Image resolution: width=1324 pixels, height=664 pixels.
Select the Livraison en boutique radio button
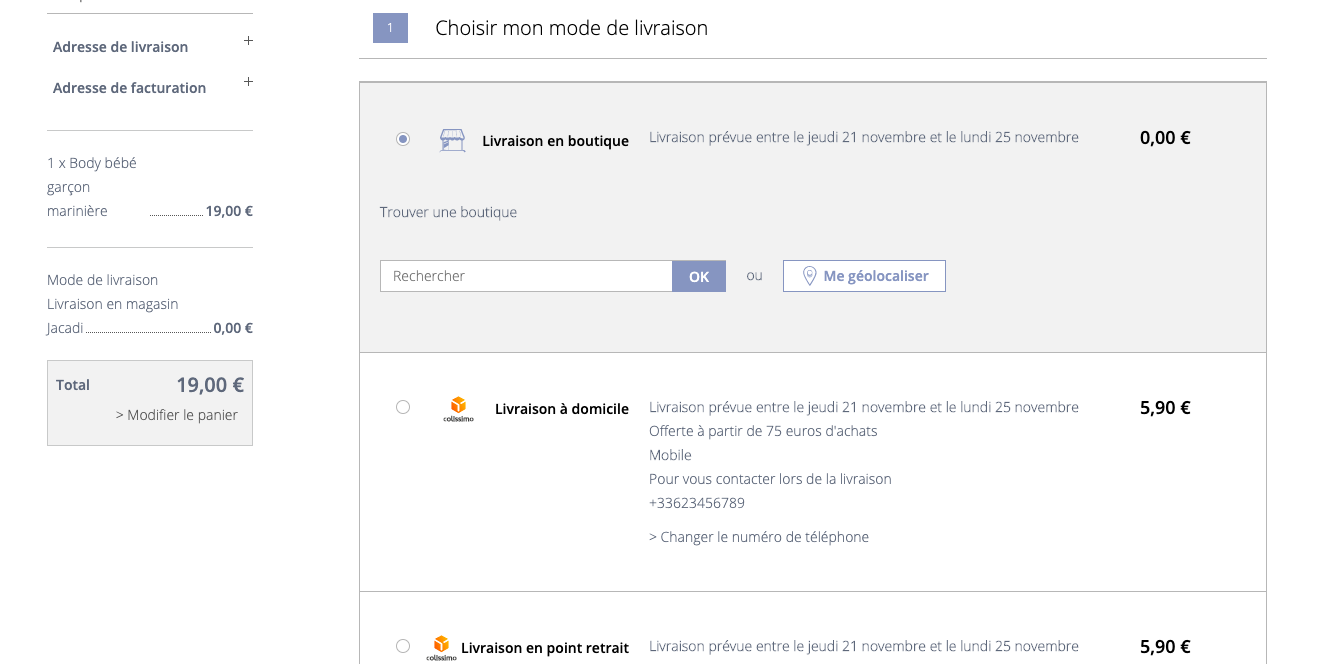[403, 139]
